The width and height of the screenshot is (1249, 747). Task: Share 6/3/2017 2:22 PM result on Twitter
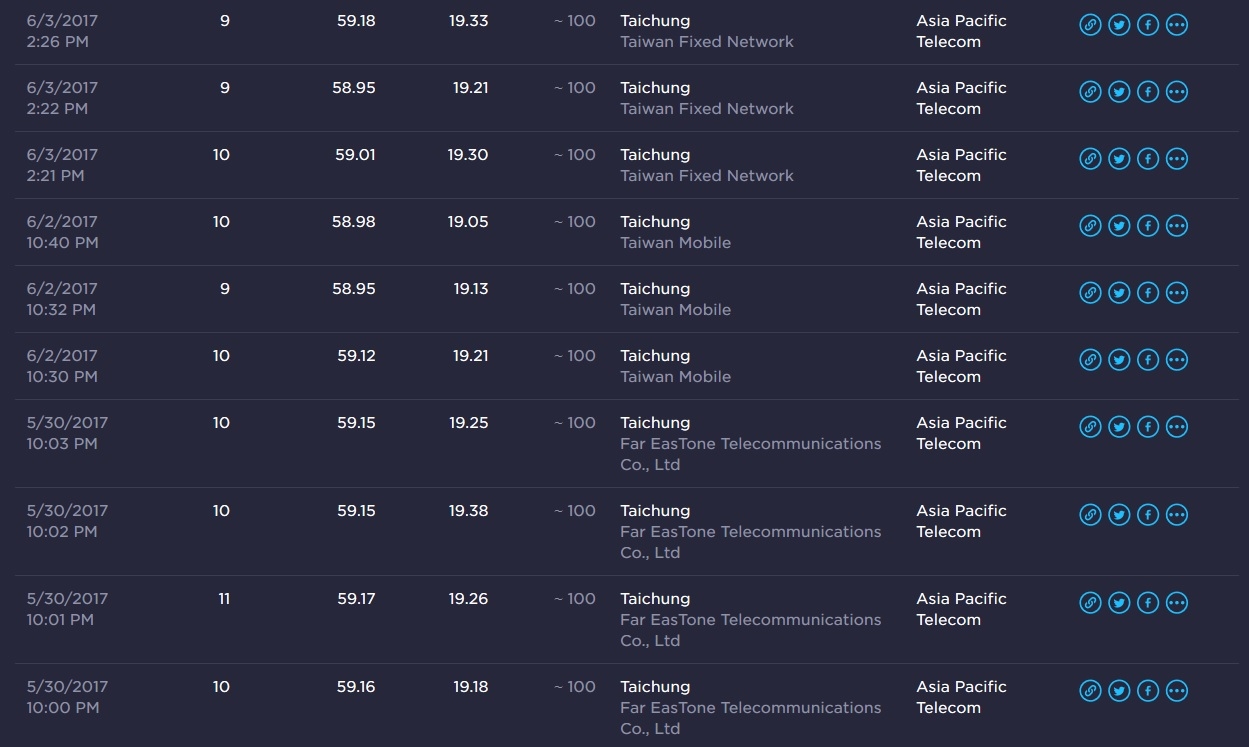[1119, 92]
